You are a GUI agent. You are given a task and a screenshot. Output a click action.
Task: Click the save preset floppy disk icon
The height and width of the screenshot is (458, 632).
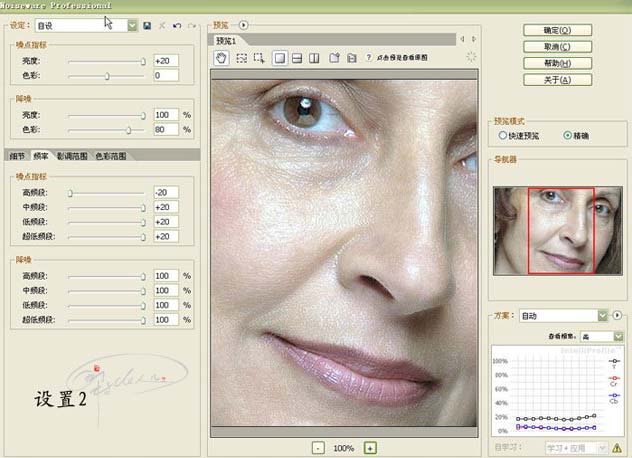[147, 24]
